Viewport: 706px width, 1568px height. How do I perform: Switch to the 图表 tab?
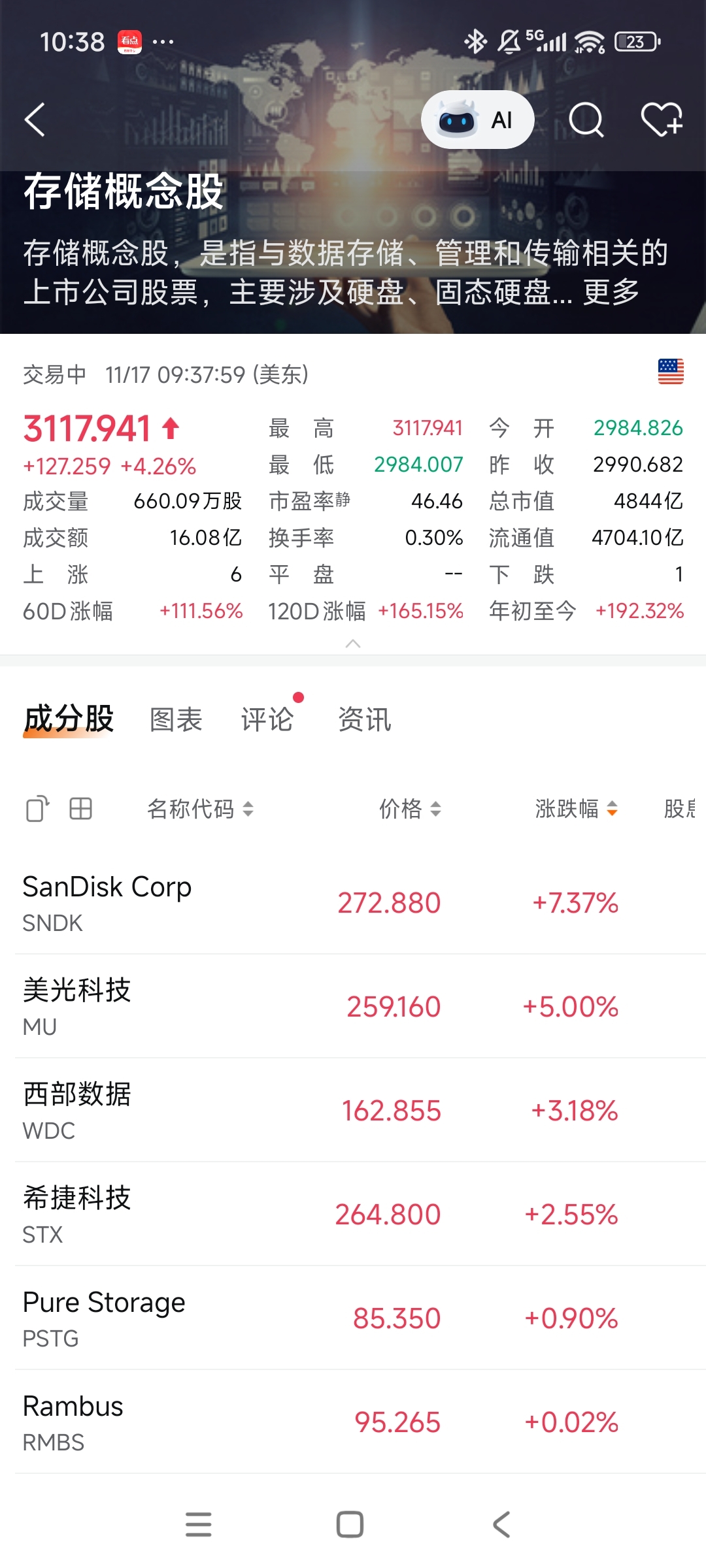(x=176, y=720)
